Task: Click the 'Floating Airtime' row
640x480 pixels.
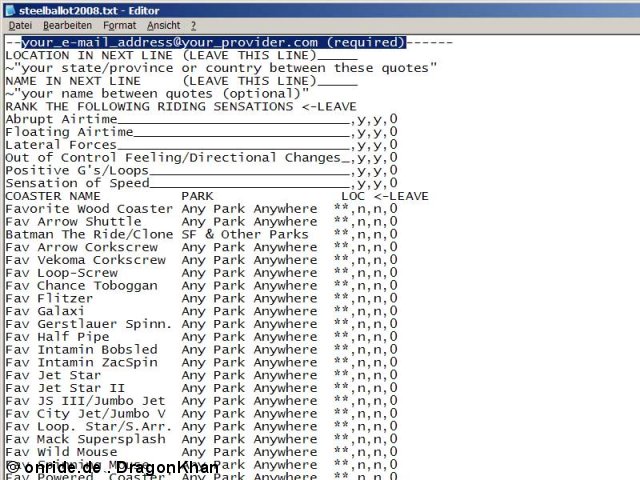Action: [201, 132]
